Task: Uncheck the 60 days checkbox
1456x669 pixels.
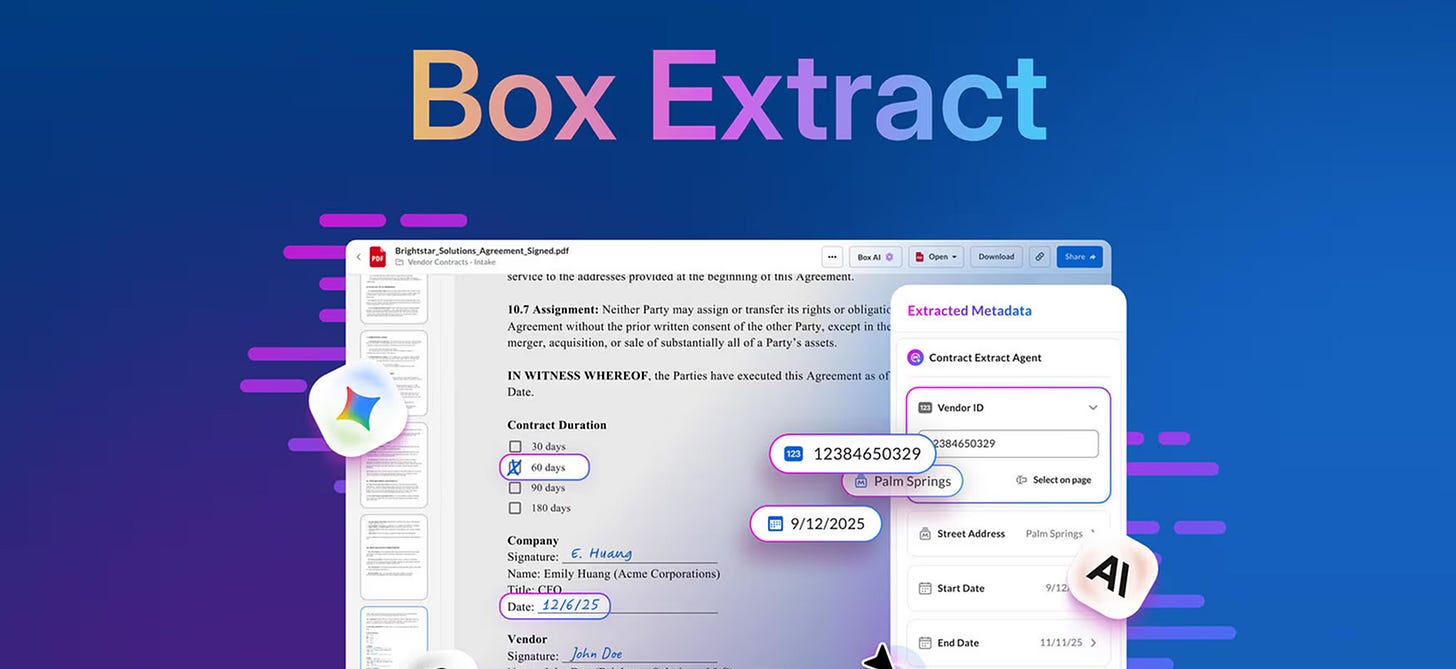Action: click(515, 467)
